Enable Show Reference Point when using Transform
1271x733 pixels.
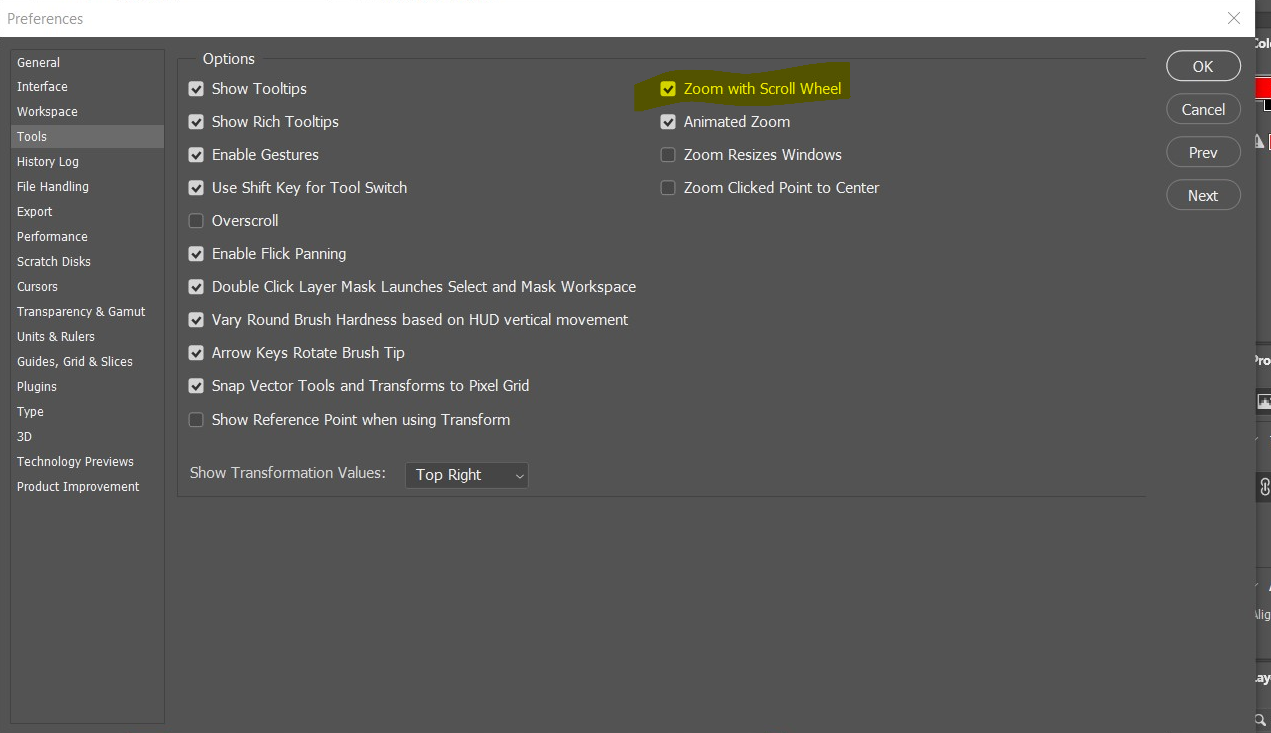click(x=196, y=419)
